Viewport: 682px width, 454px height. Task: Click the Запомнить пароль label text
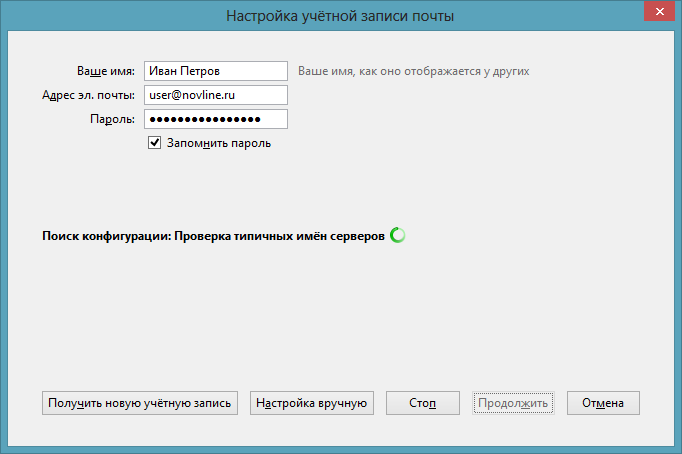[x=218, y=143]
